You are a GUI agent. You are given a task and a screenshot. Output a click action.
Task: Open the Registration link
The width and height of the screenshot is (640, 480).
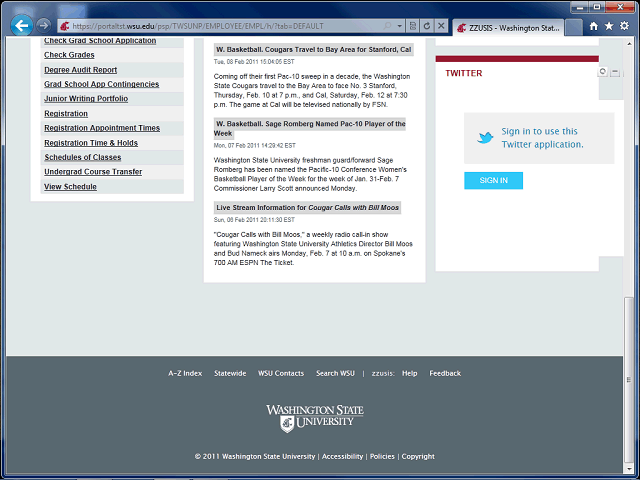click(x=66, y=113)
